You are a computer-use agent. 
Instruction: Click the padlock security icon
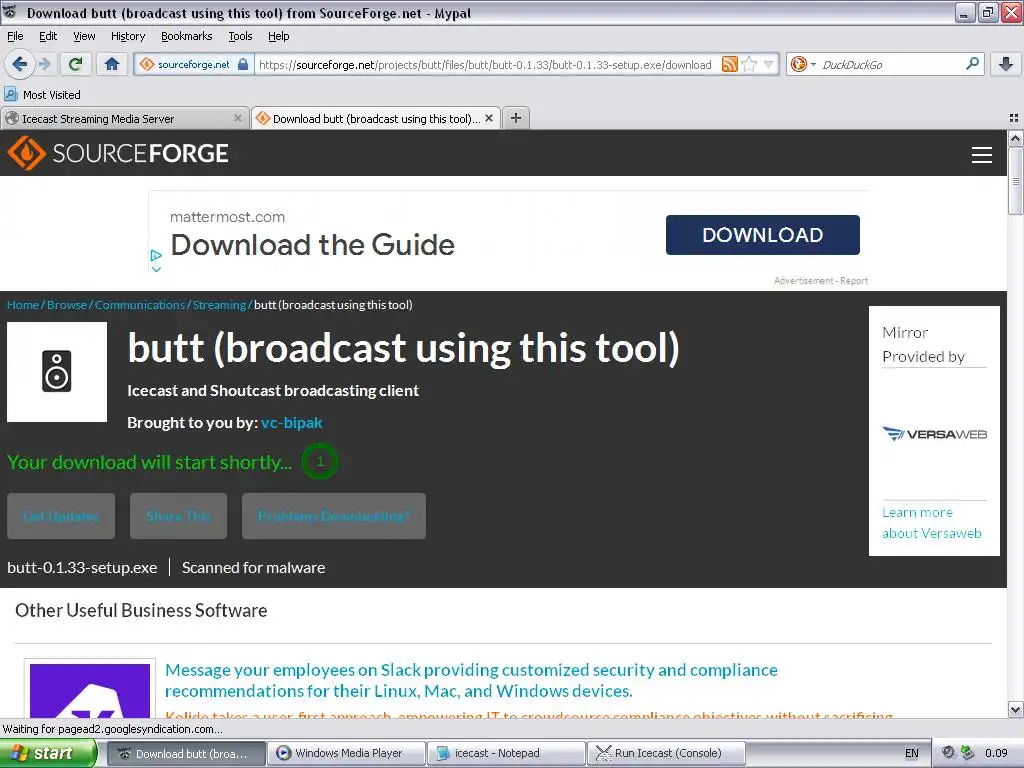click(243, 64)
